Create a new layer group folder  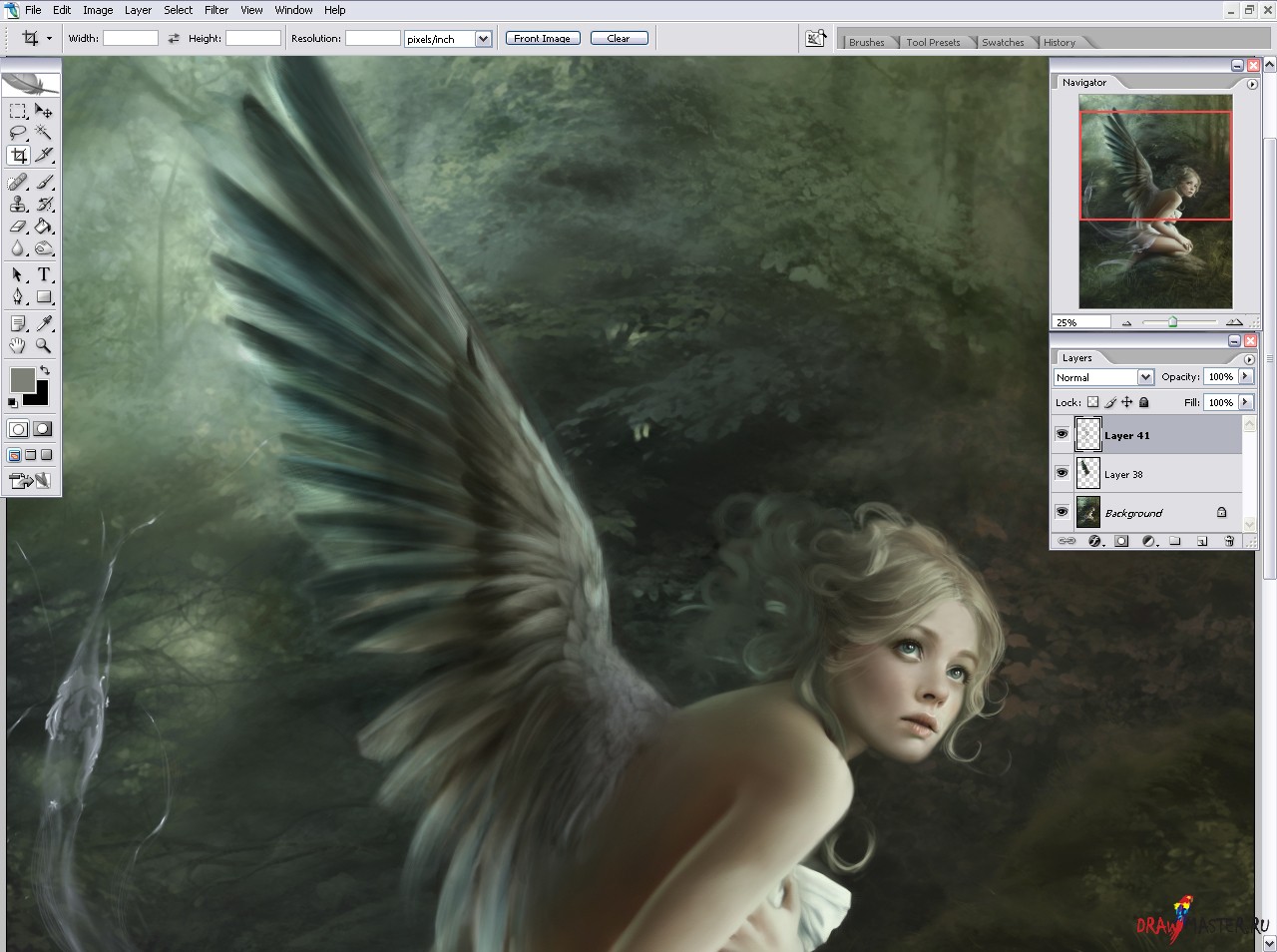[x=1175, y=541]
